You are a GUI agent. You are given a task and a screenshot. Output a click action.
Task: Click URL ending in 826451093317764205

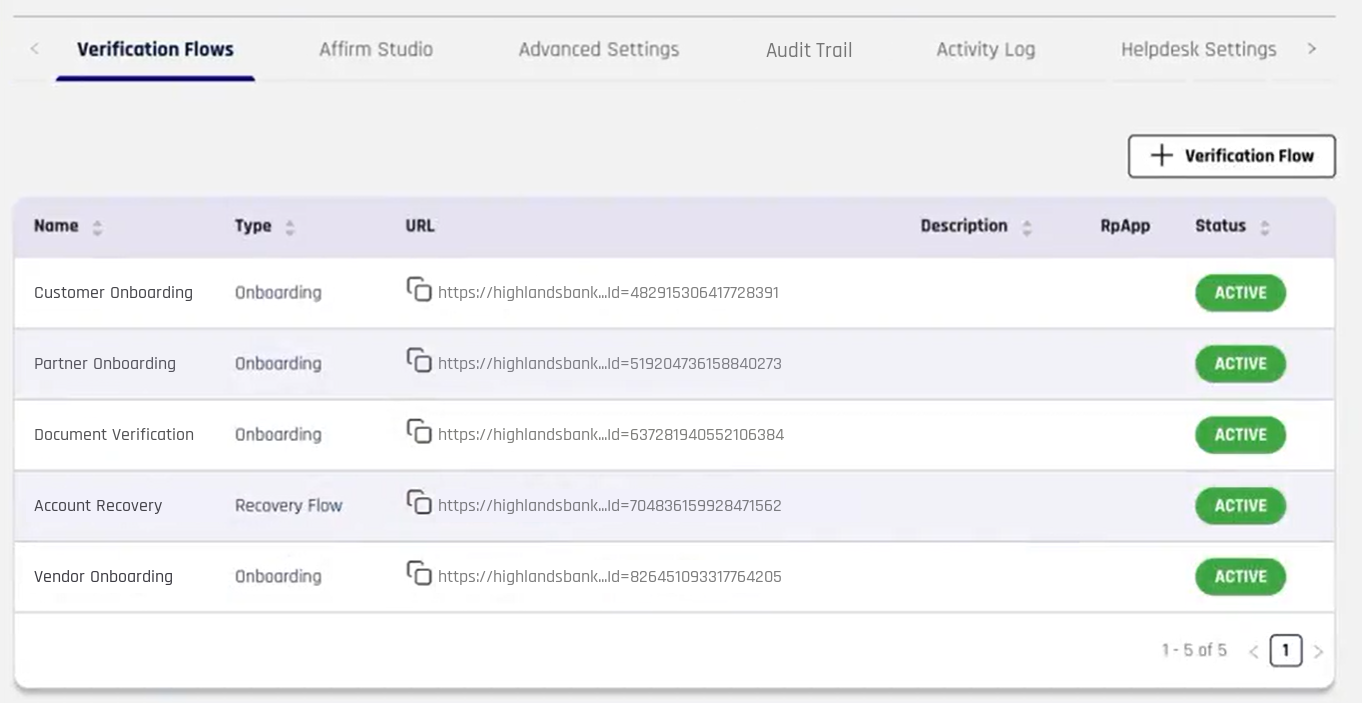[610, 577]
